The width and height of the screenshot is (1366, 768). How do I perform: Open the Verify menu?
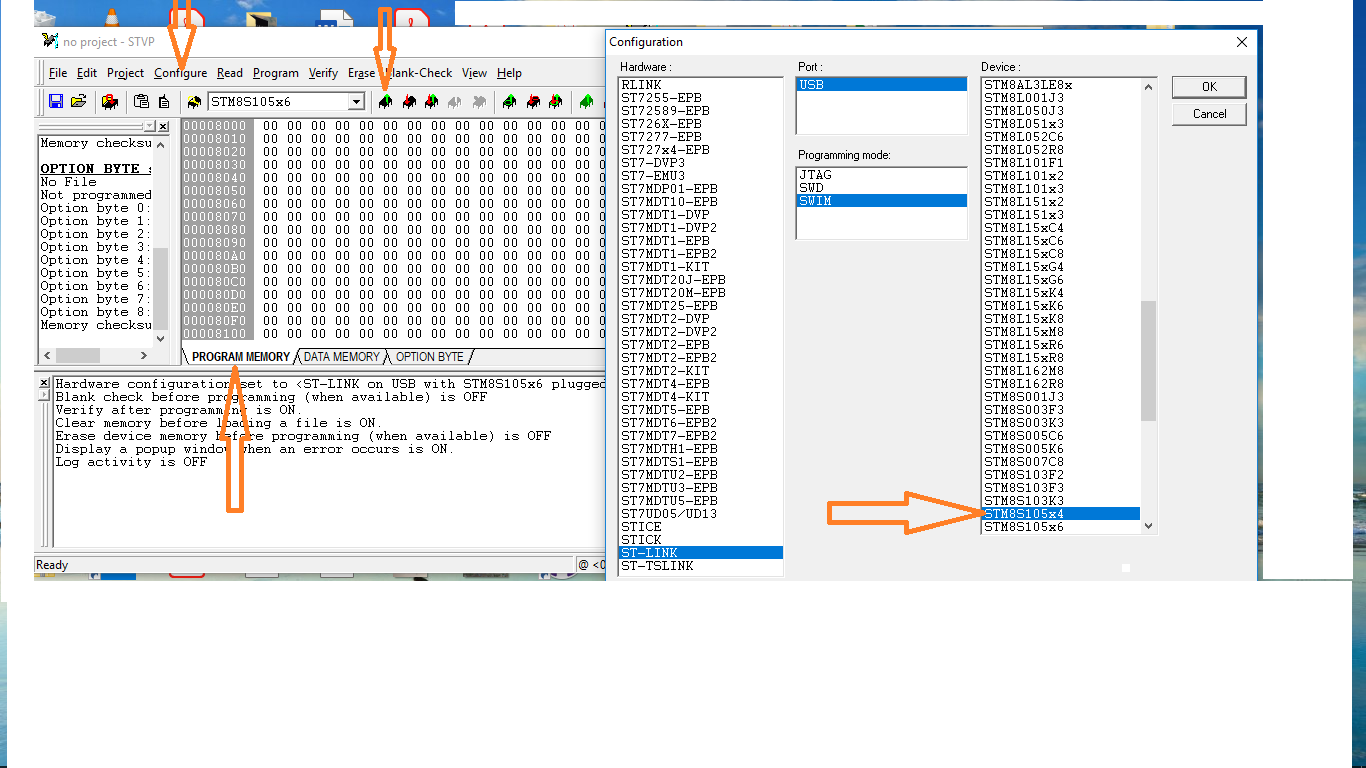[323, 73]
